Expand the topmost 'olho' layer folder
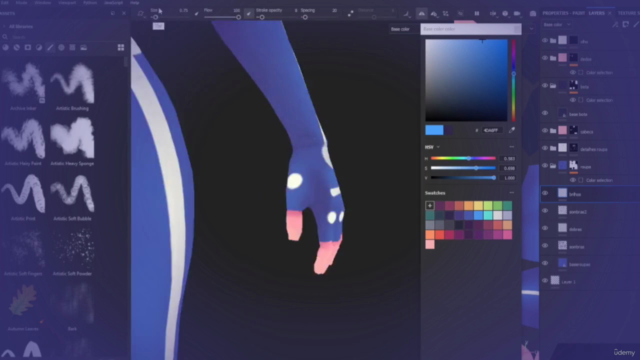 (553, 41)
